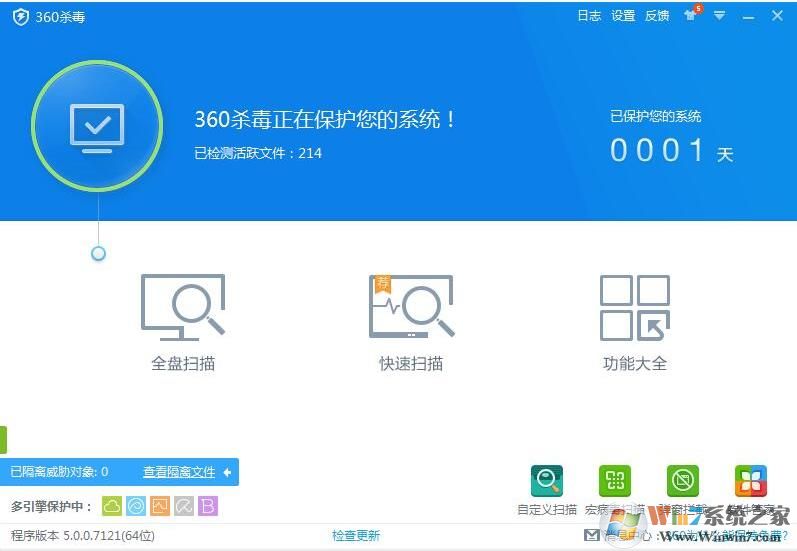Open the 查看隔离文件 link
This screenshot has height=551, width=797.
[x=179, y=472]
